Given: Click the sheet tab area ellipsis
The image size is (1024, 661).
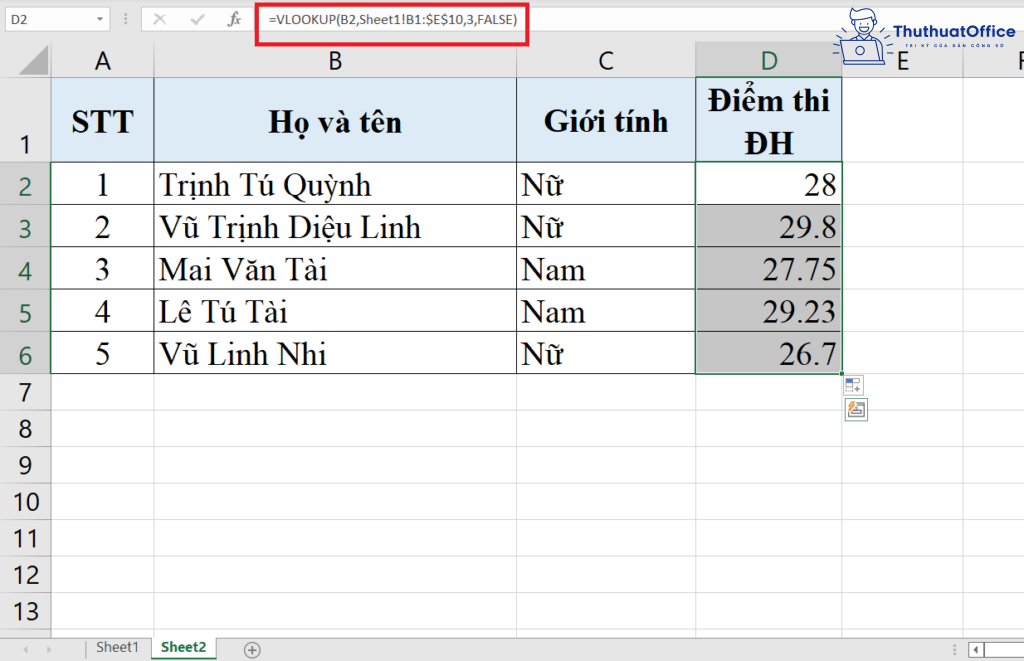Looking at the screenshot, I should (955, 649).
